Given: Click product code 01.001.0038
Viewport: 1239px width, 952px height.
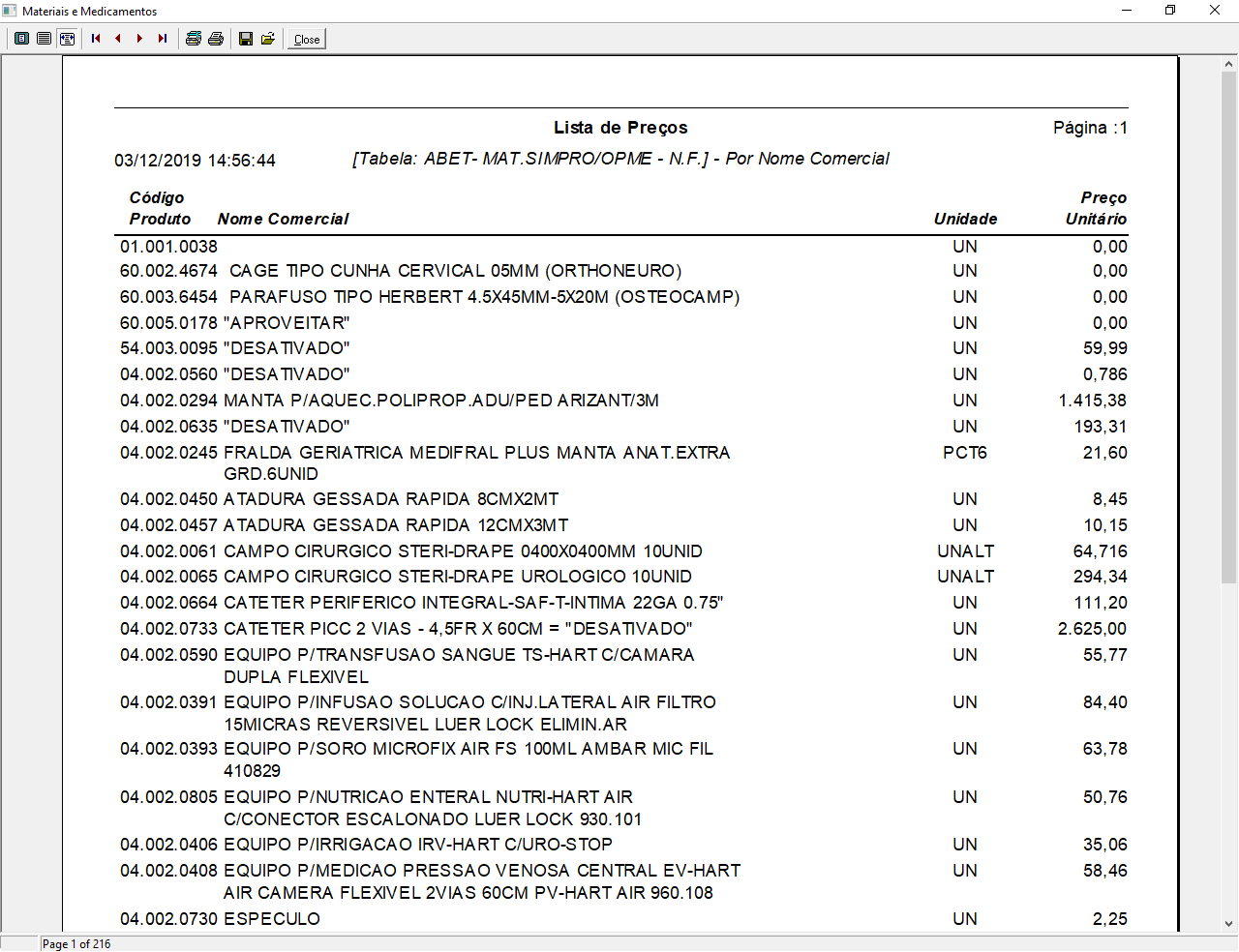Looking at the screenshot, I should 168,247.
